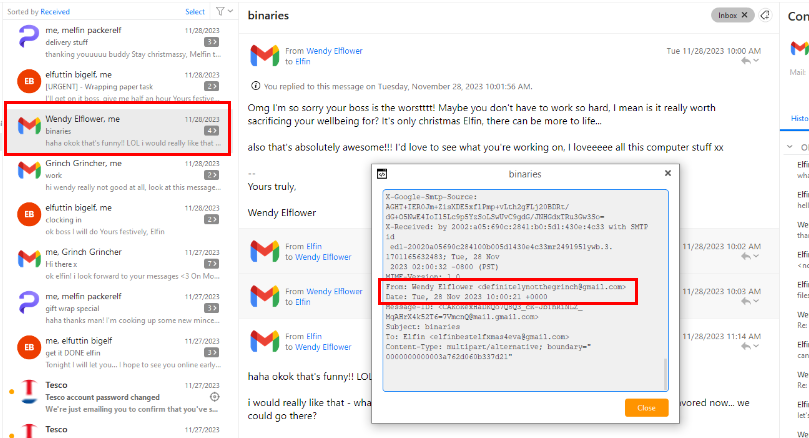Click EB avatar on clocking in thread
The width and height of the screenshot is (809, 438).
(29, 214)
